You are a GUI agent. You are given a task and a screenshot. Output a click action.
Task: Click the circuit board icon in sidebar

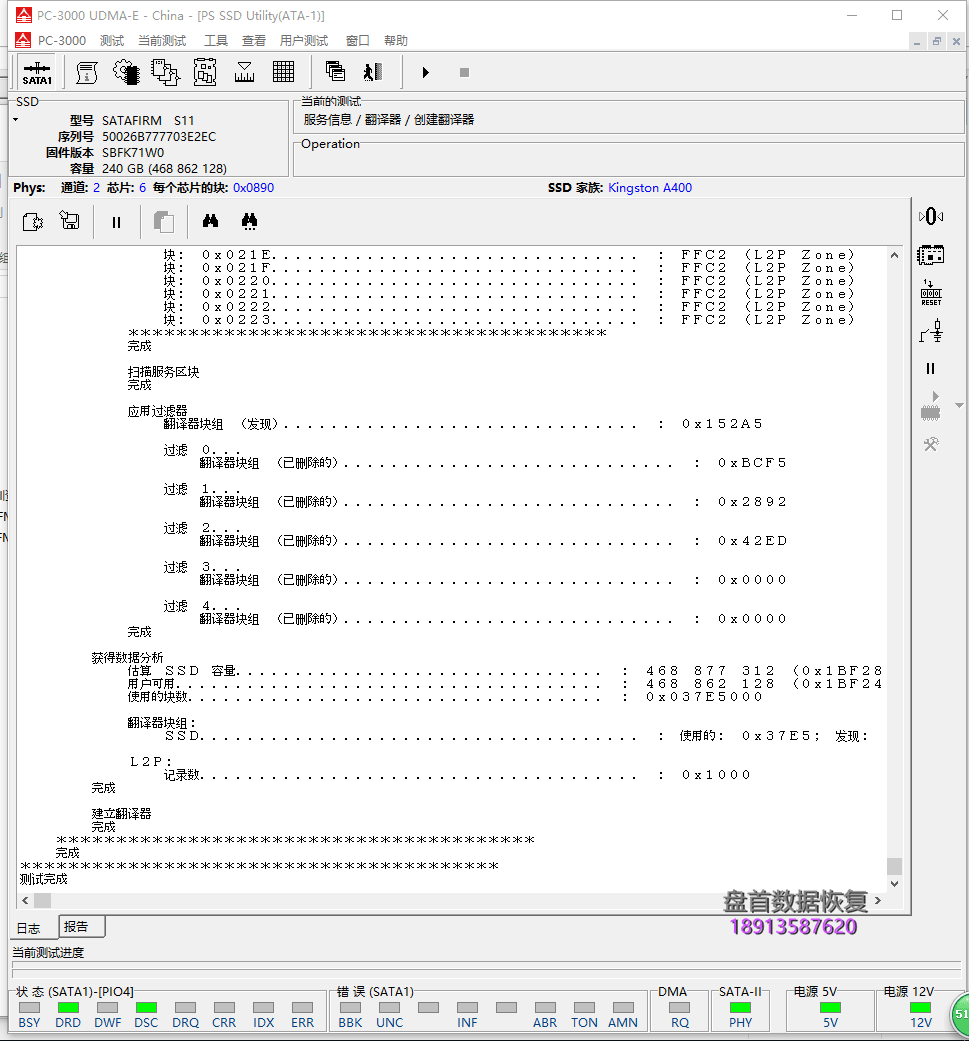pos(931,255)
